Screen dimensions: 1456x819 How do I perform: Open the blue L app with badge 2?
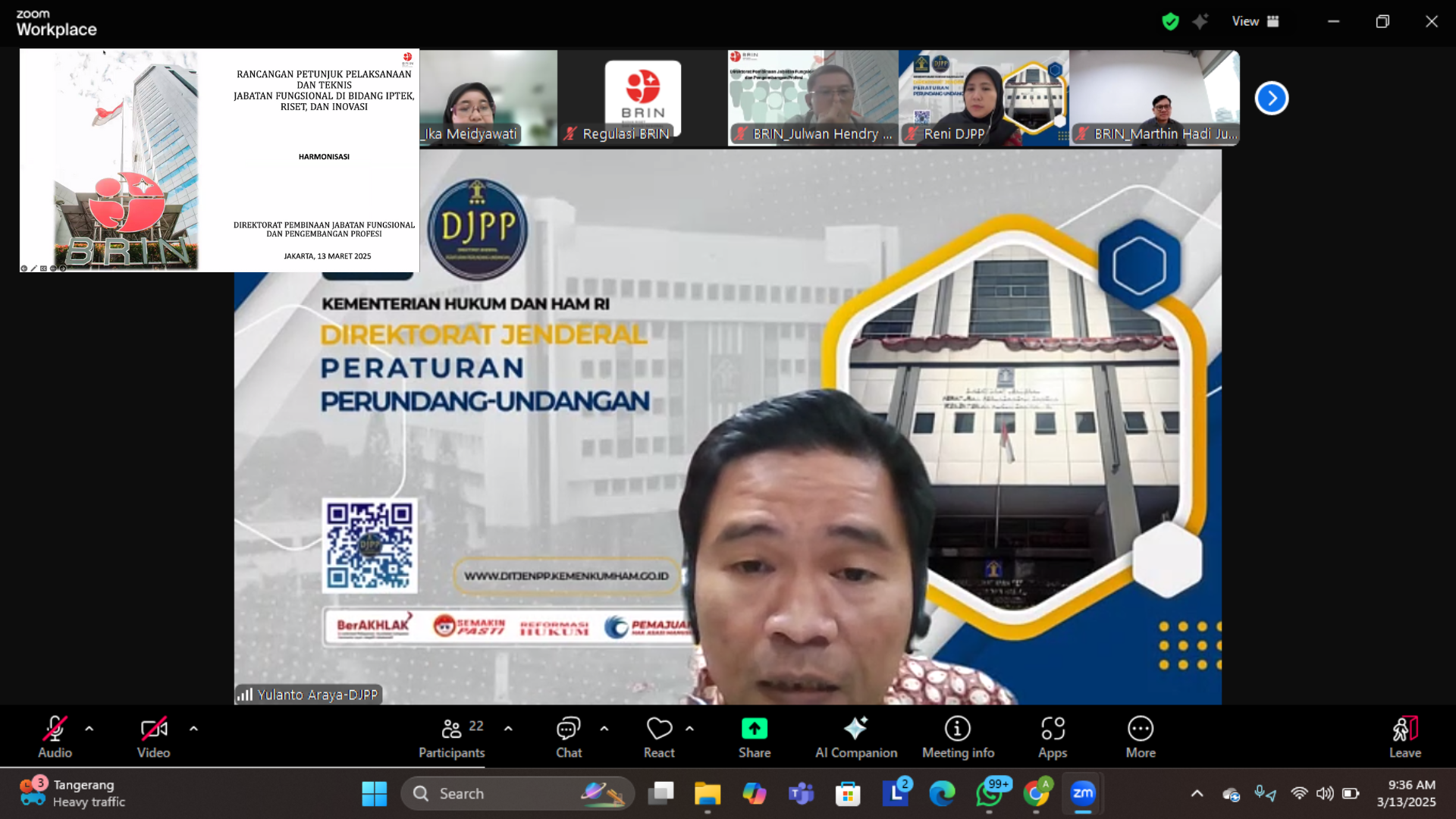click(x=896, y=794)
